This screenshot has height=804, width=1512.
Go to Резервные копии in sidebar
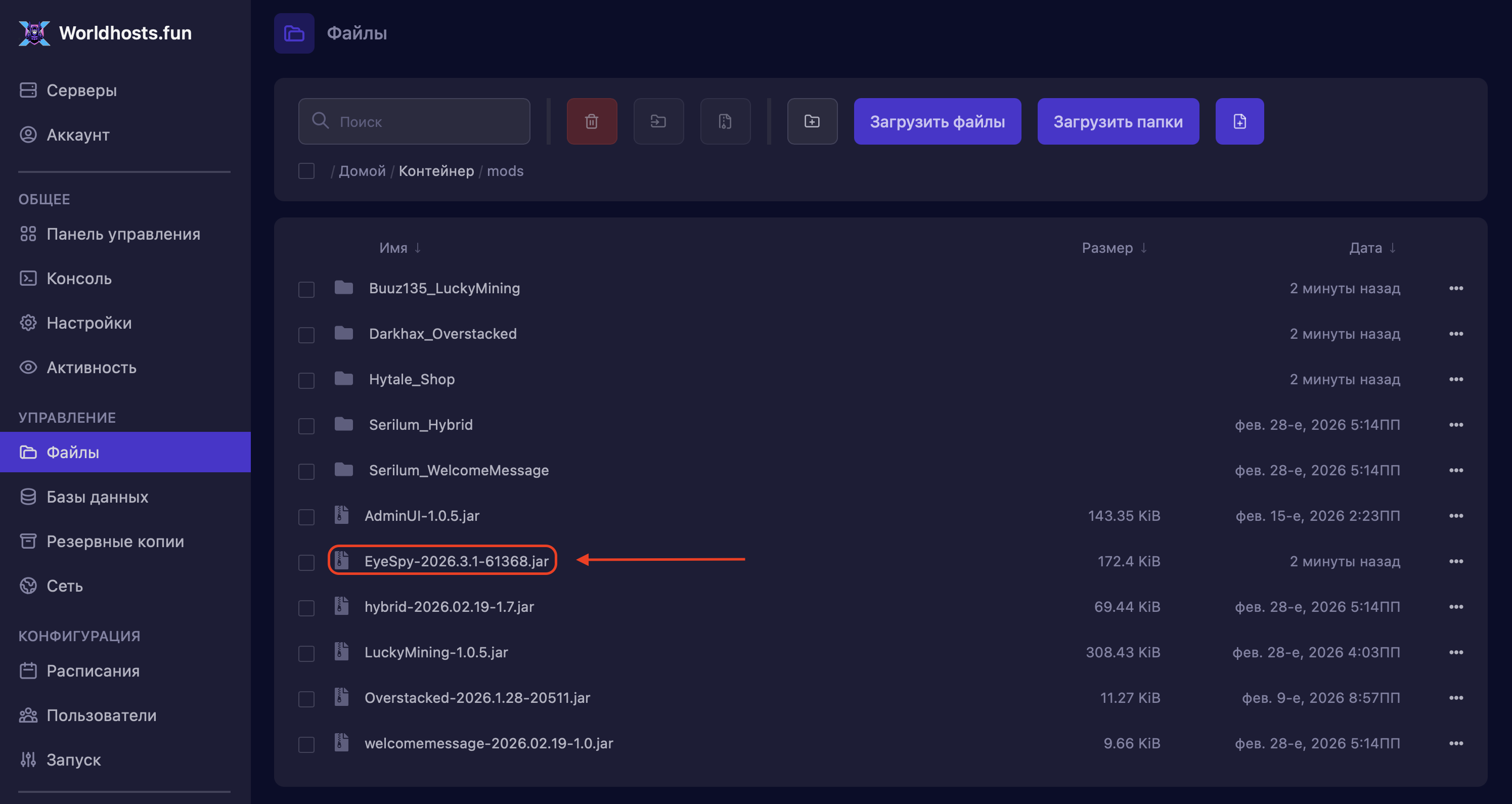point(115,541)
